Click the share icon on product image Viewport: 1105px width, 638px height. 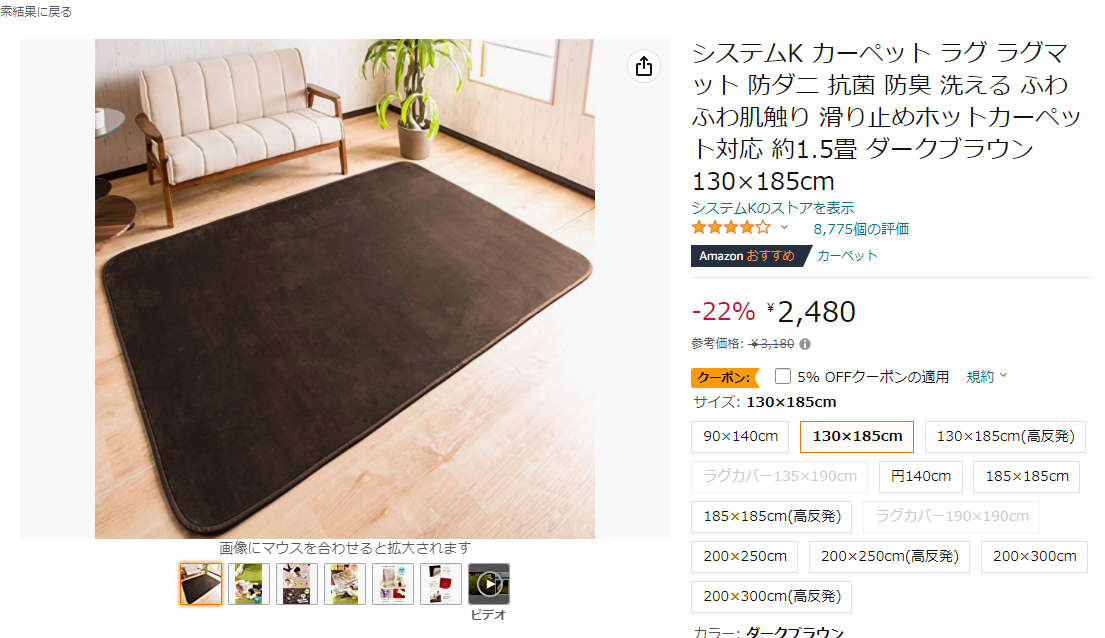point(643,67)
